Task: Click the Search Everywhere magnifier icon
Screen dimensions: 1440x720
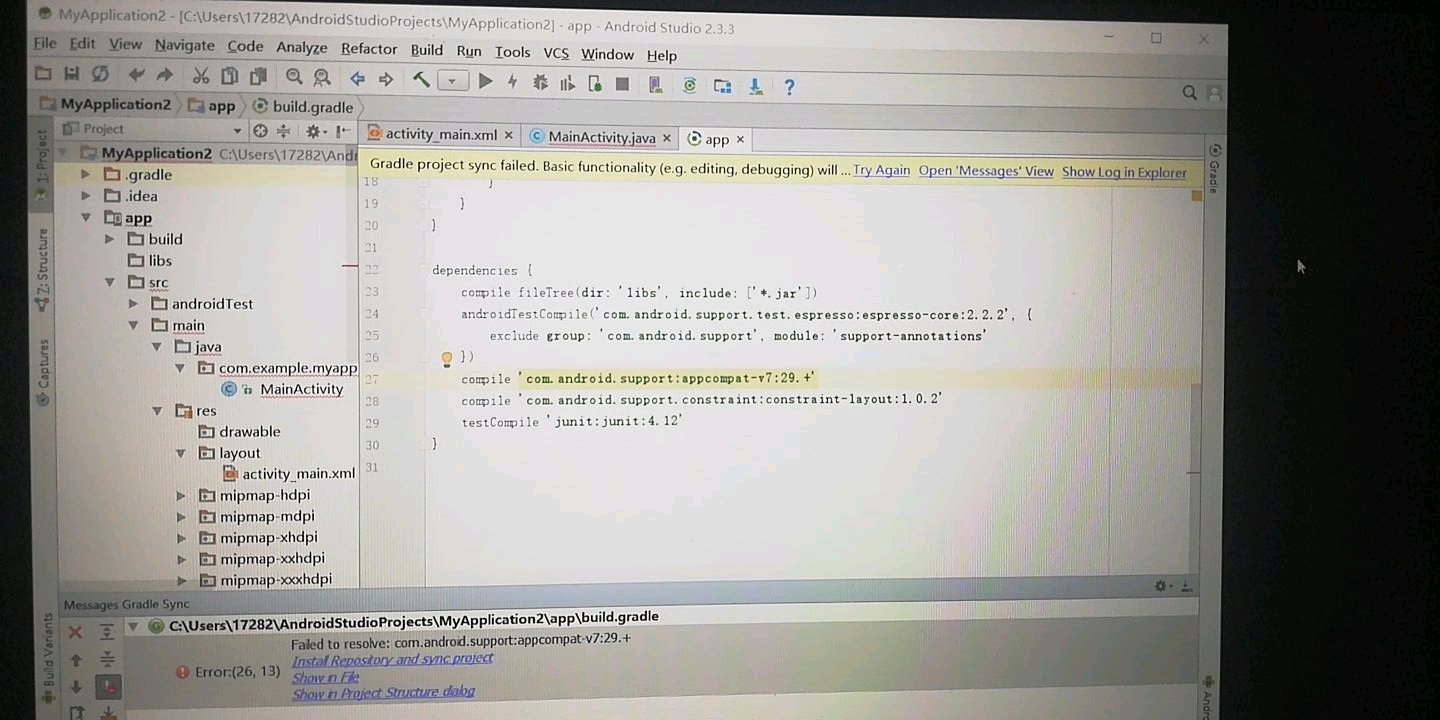Action: (1189, 92)
